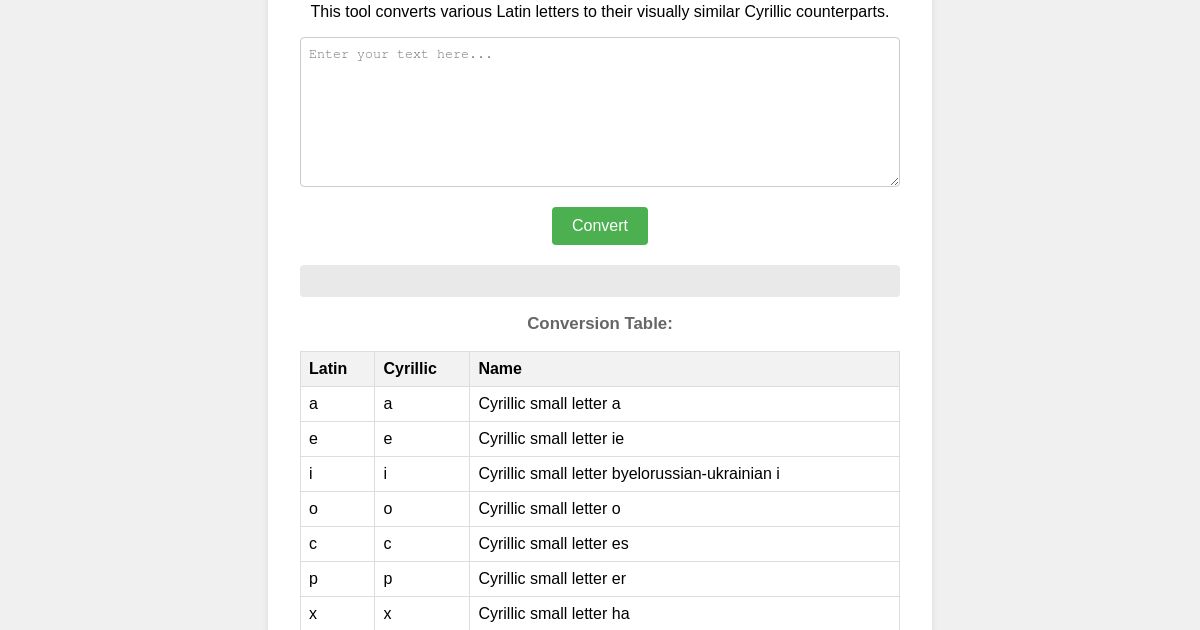The width and height of the screenshot is (1200, 630).
Task: Select the Cyrillic 'x' character cell
Action: coord(387,614)
